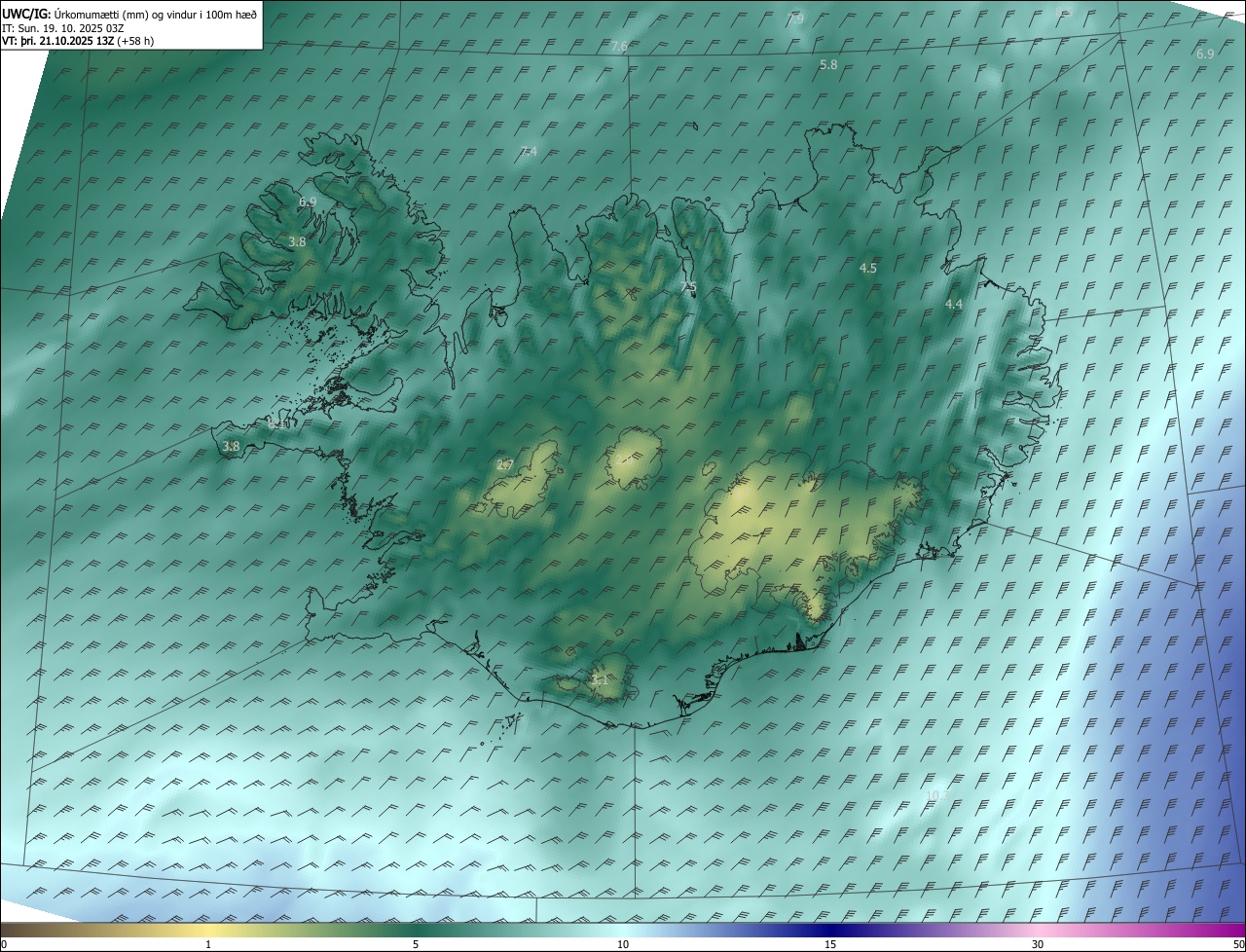Pick the dark navy segment of the color scale

pyautogui.click(x=830, y=931)
